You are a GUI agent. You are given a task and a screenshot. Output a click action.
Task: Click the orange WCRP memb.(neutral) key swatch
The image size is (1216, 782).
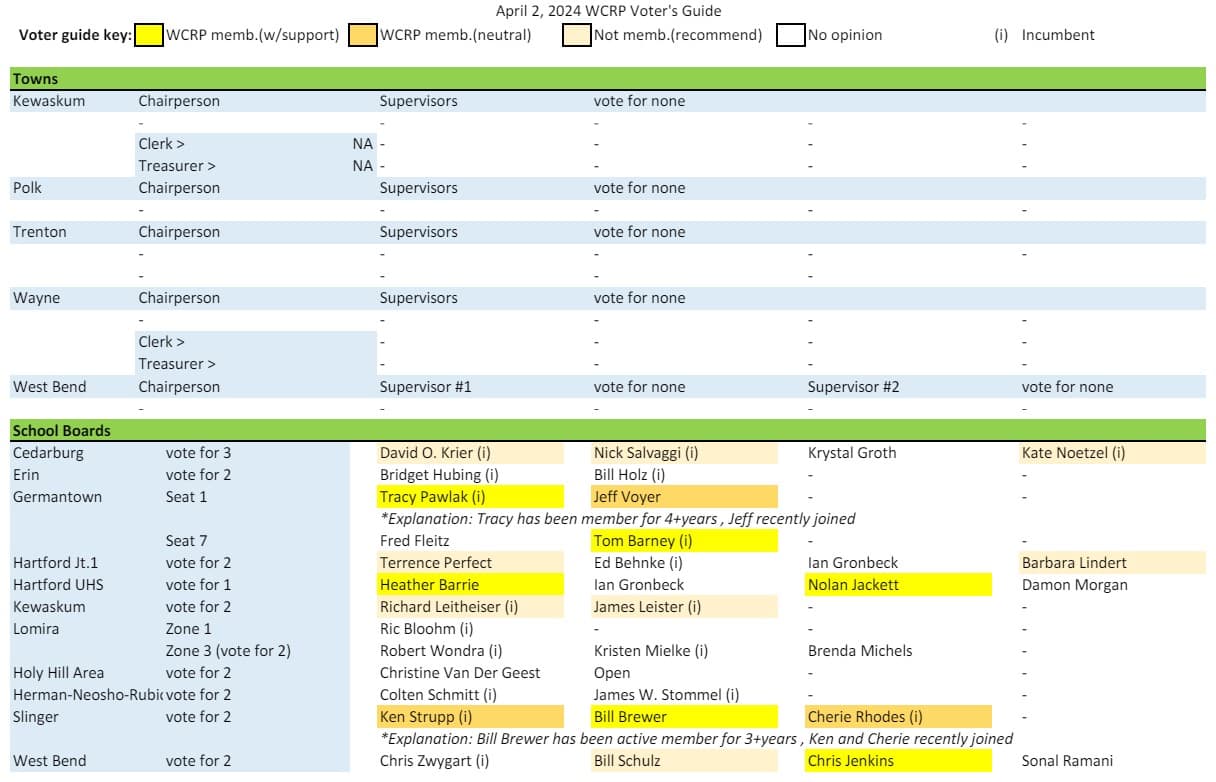[364, 35]
